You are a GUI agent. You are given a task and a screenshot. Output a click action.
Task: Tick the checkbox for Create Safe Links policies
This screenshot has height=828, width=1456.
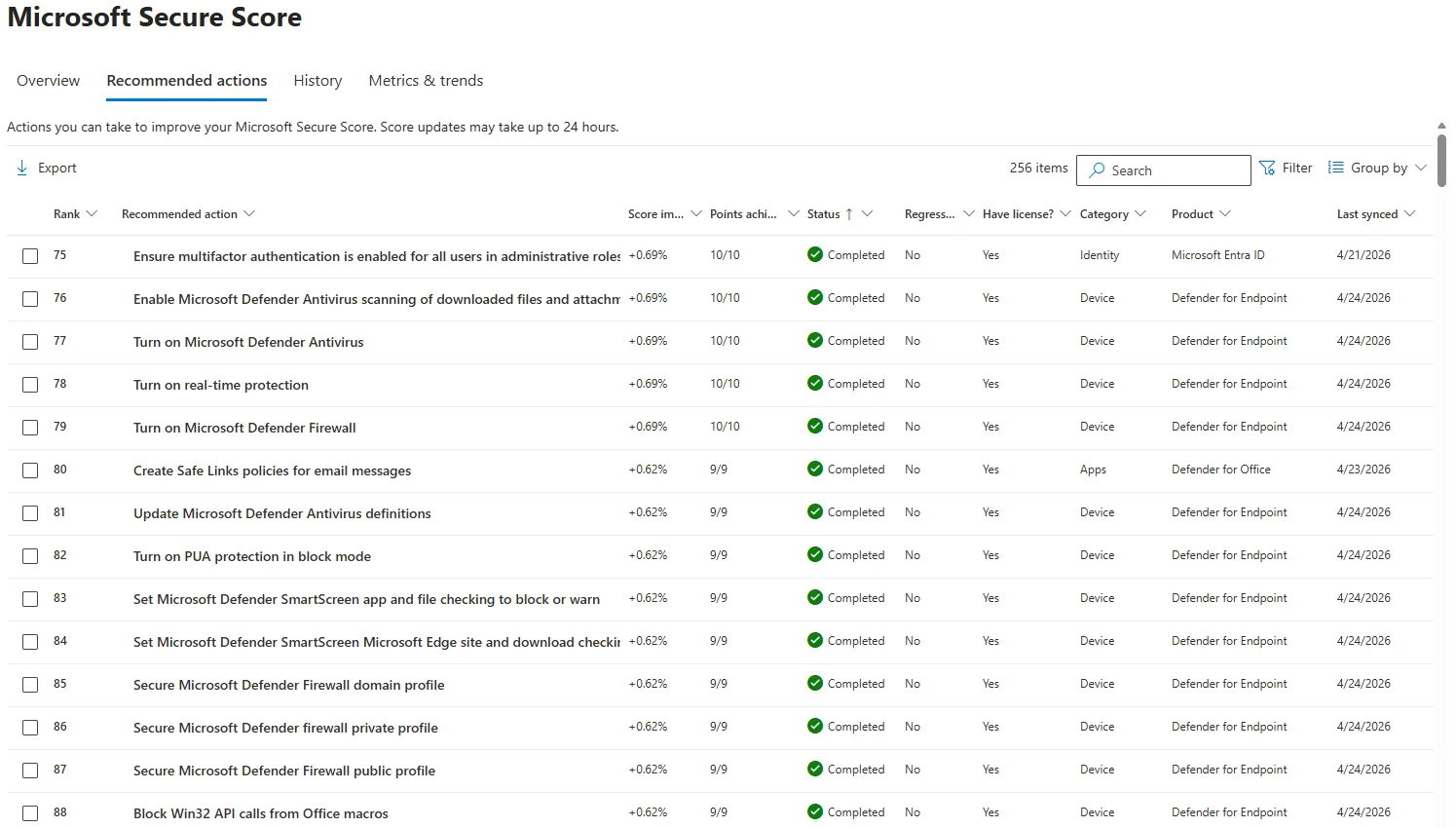point(30,470)
